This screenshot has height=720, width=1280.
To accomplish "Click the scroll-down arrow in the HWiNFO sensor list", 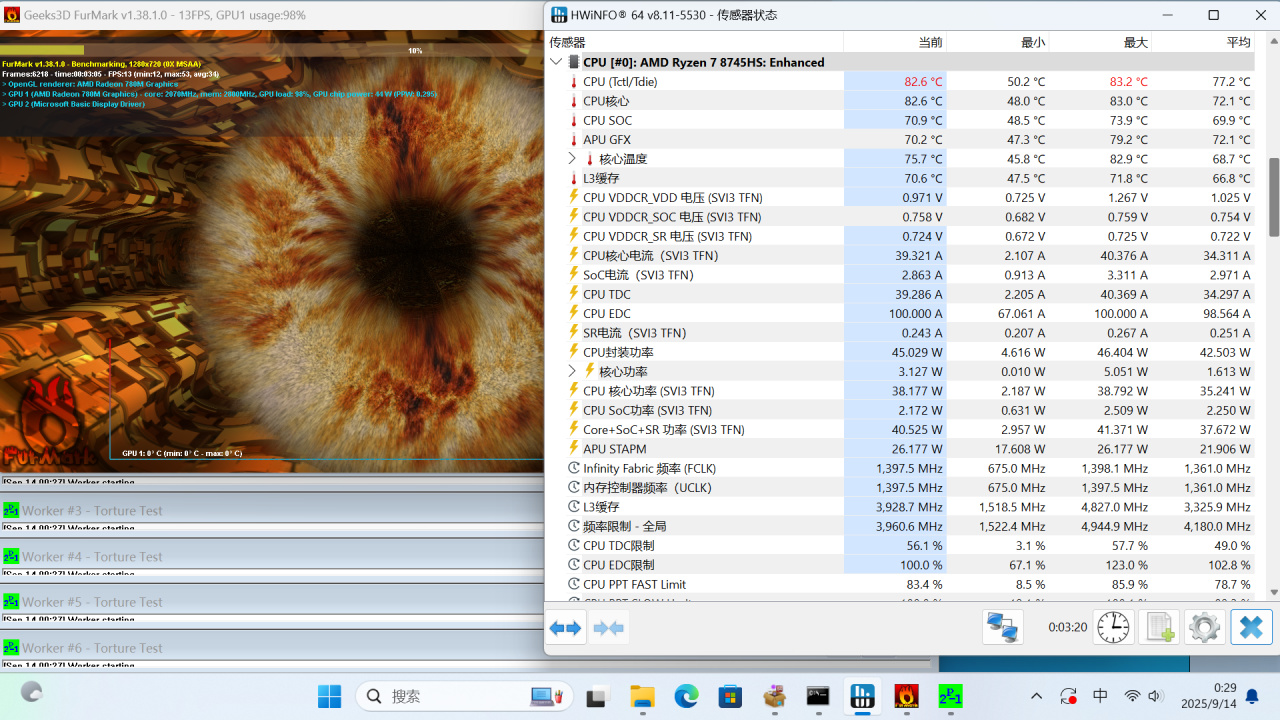I will pos(1274,592).
